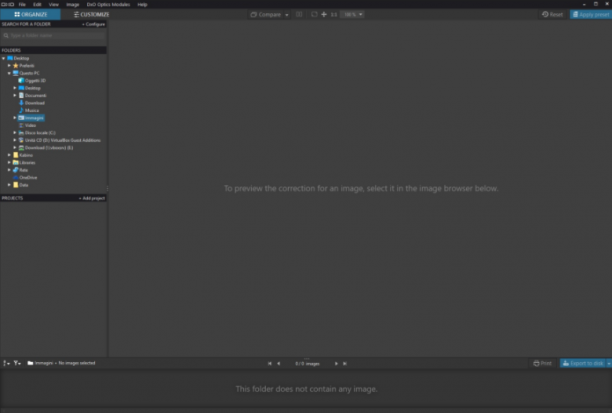612x413 pixels.
Task: Select the pan move tool icon
Action: coord(324,14)
